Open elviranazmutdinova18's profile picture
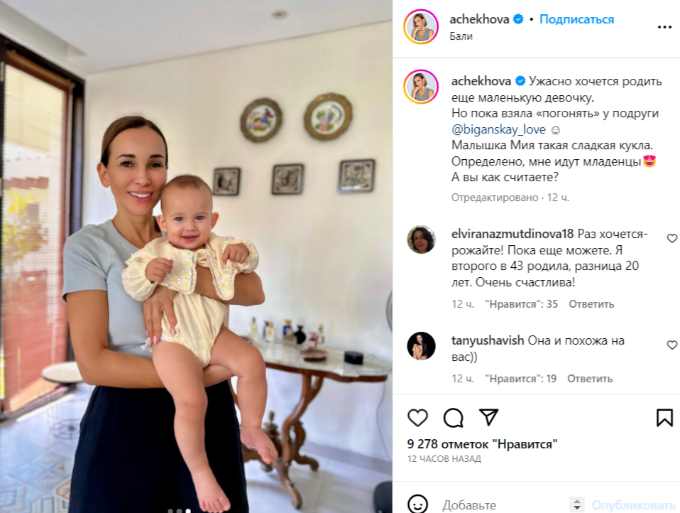Screen dimensions: 680x513 pyautogui.click(x=421, y=239)
